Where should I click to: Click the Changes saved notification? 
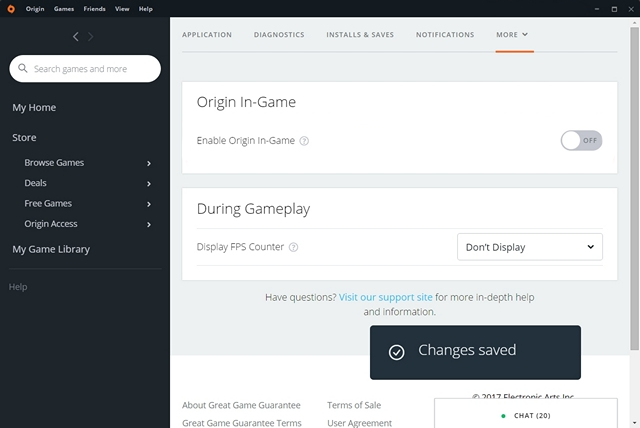pos(475,353)
